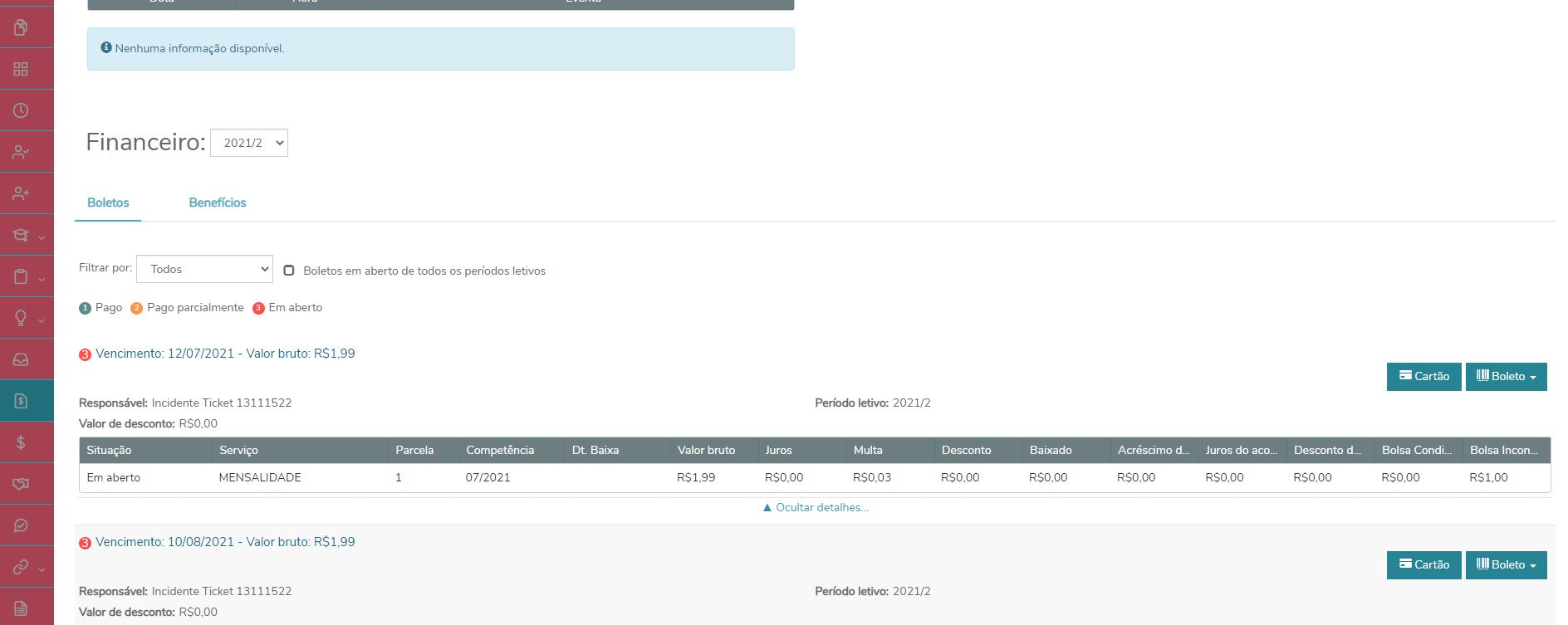This screenshot has width=1568, height=625.
Task: Pay 12/07/2021 invoice with Cartão button
Action: [1423, 376]
